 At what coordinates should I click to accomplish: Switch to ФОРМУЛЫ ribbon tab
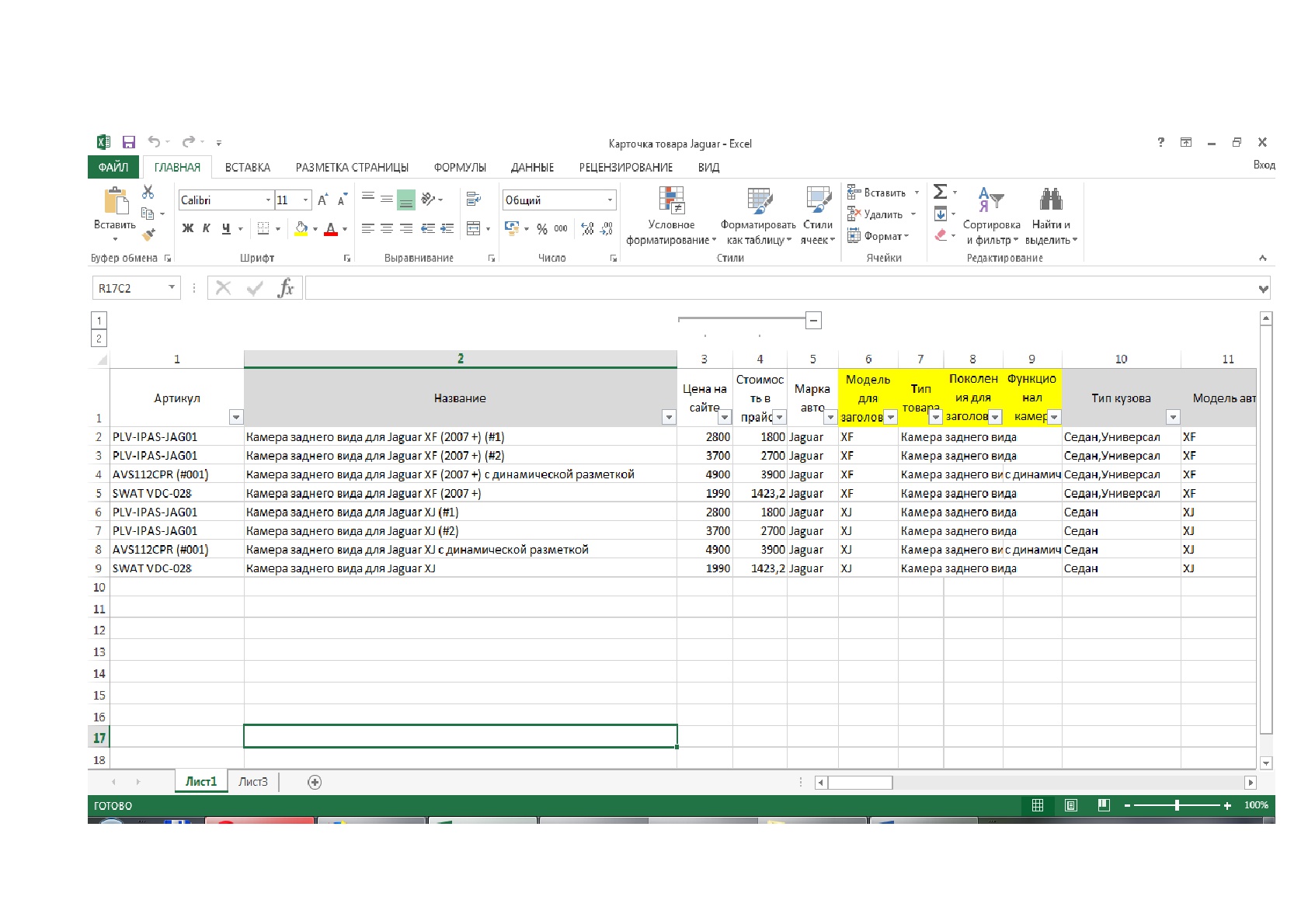460,167
